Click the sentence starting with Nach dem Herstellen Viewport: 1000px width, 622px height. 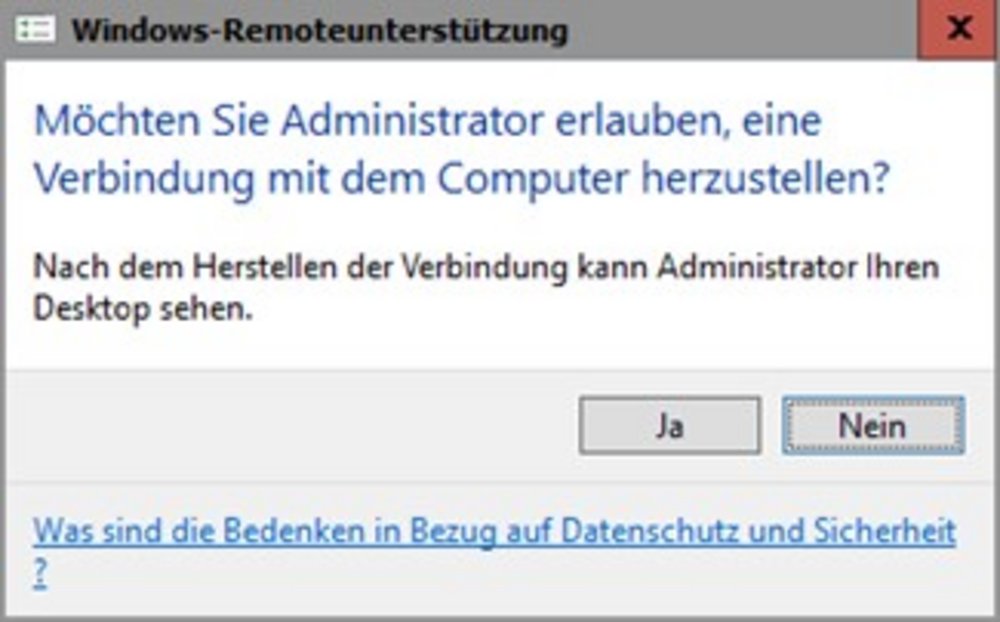pos(486,268)
